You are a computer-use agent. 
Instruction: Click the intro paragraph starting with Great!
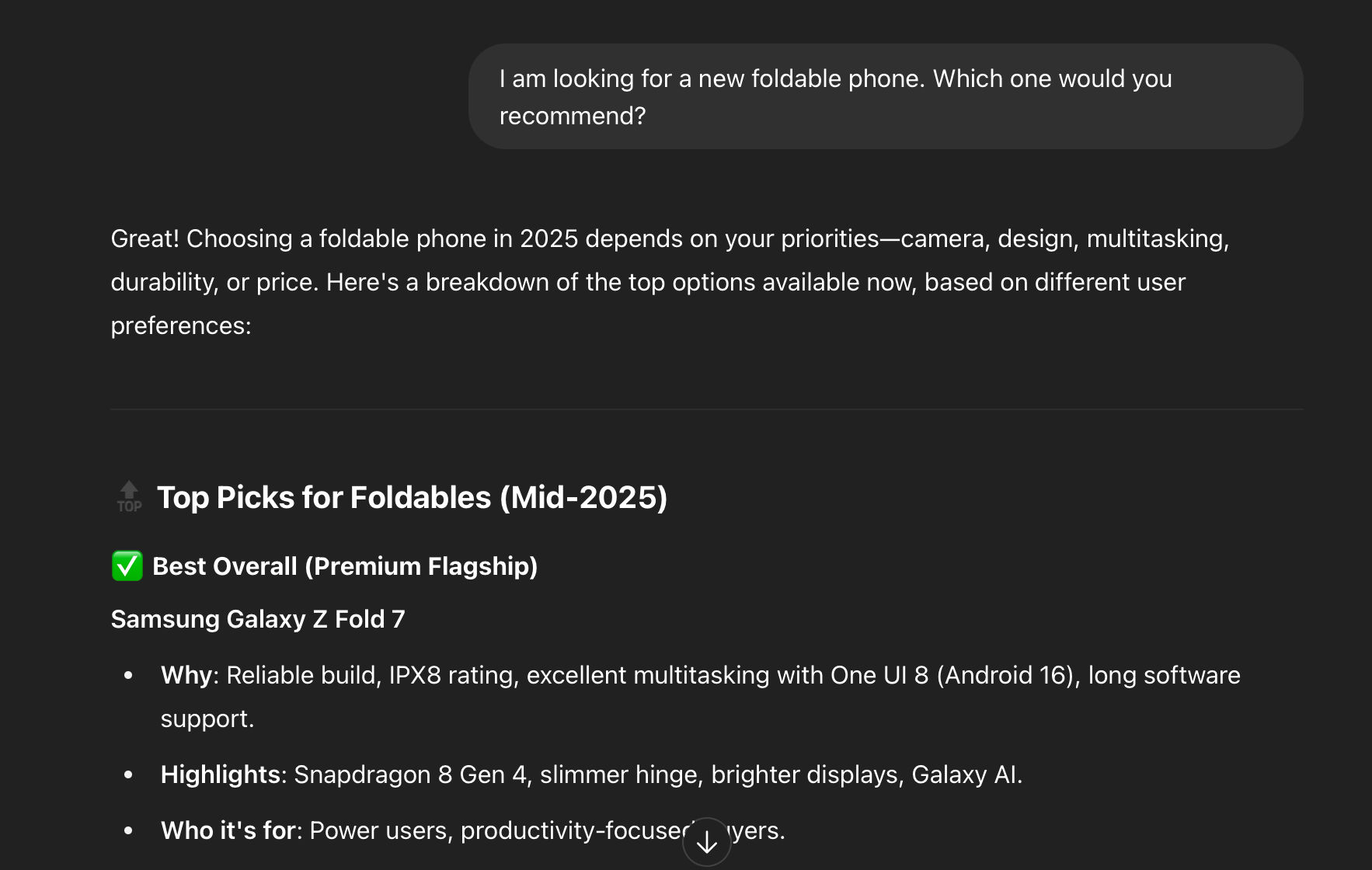coord(670,282)
